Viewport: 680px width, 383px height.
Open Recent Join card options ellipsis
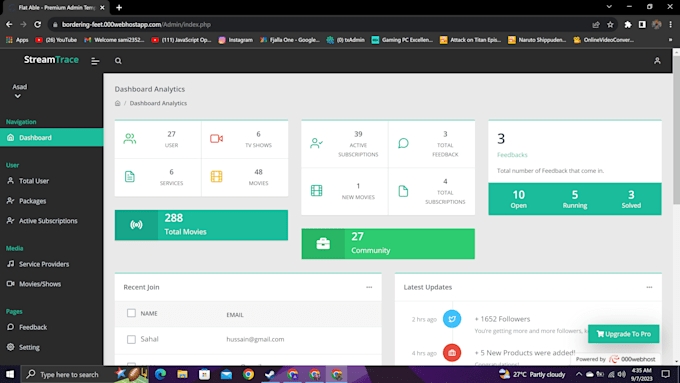369,287
